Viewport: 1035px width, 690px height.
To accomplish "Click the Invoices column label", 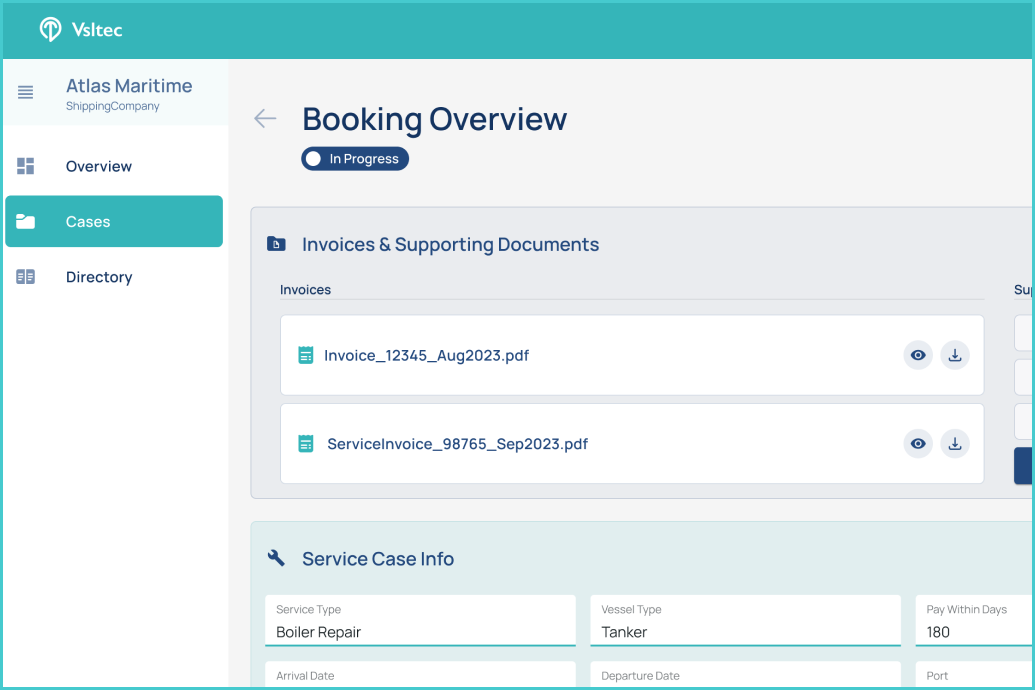I will pos(305,290).
